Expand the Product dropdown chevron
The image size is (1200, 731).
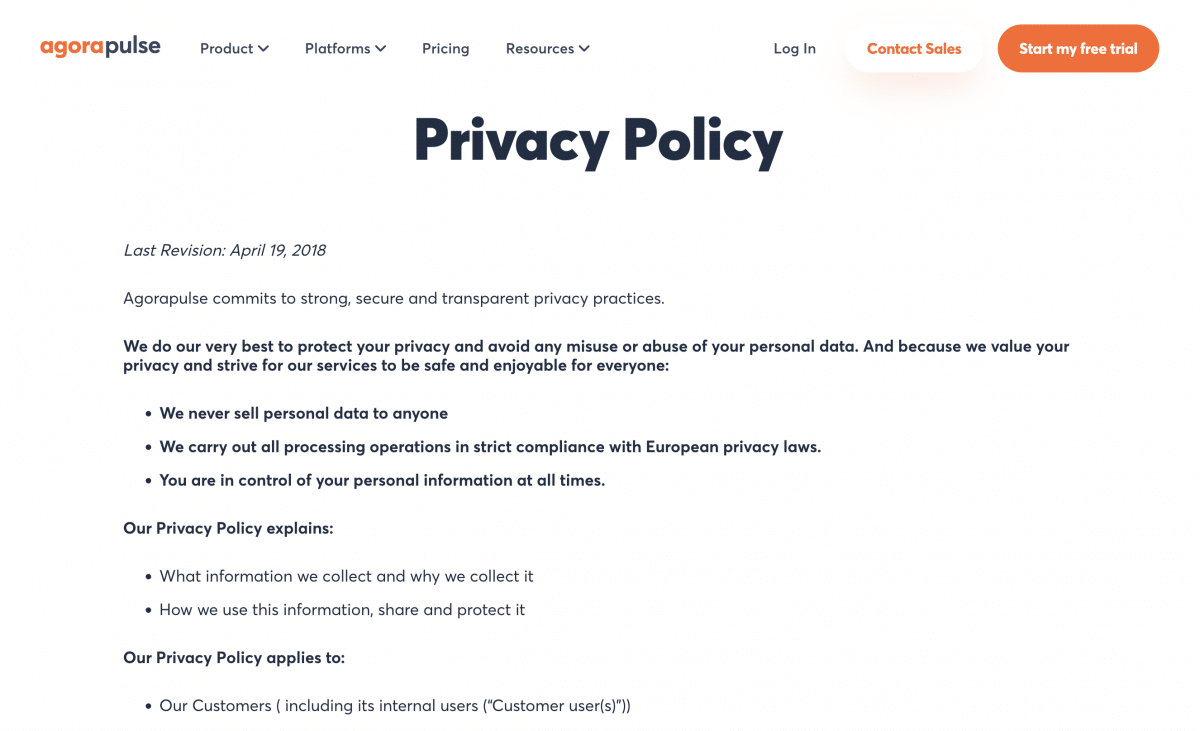pyautogui.click(x=264, y=48)
